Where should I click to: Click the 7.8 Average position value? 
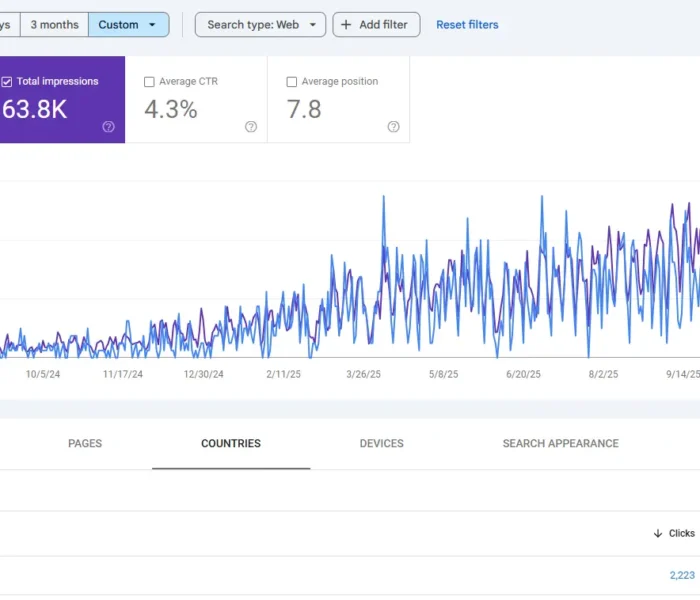pos(304,110)
